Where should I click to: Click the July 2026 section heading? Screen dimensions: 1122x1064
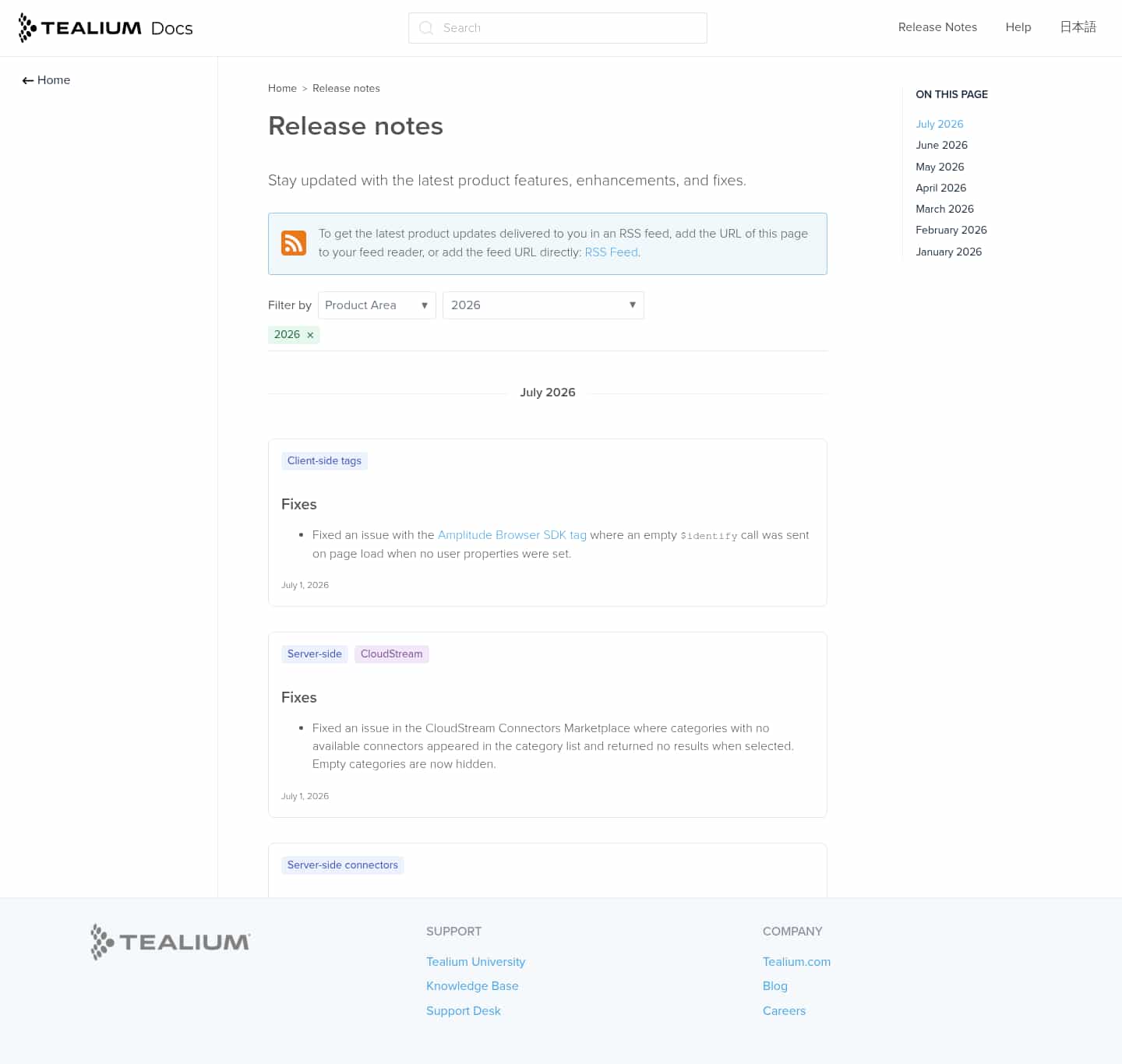coord(548,393)
